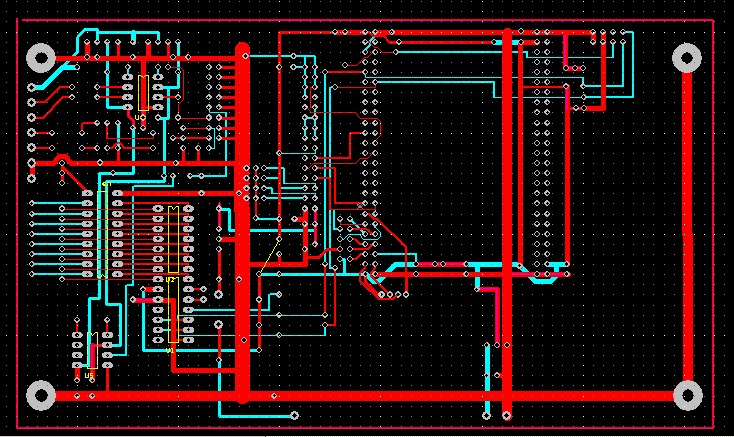
Task: Select the tall yellow outline of U2 chip
Action: click(x=173, y=239)
